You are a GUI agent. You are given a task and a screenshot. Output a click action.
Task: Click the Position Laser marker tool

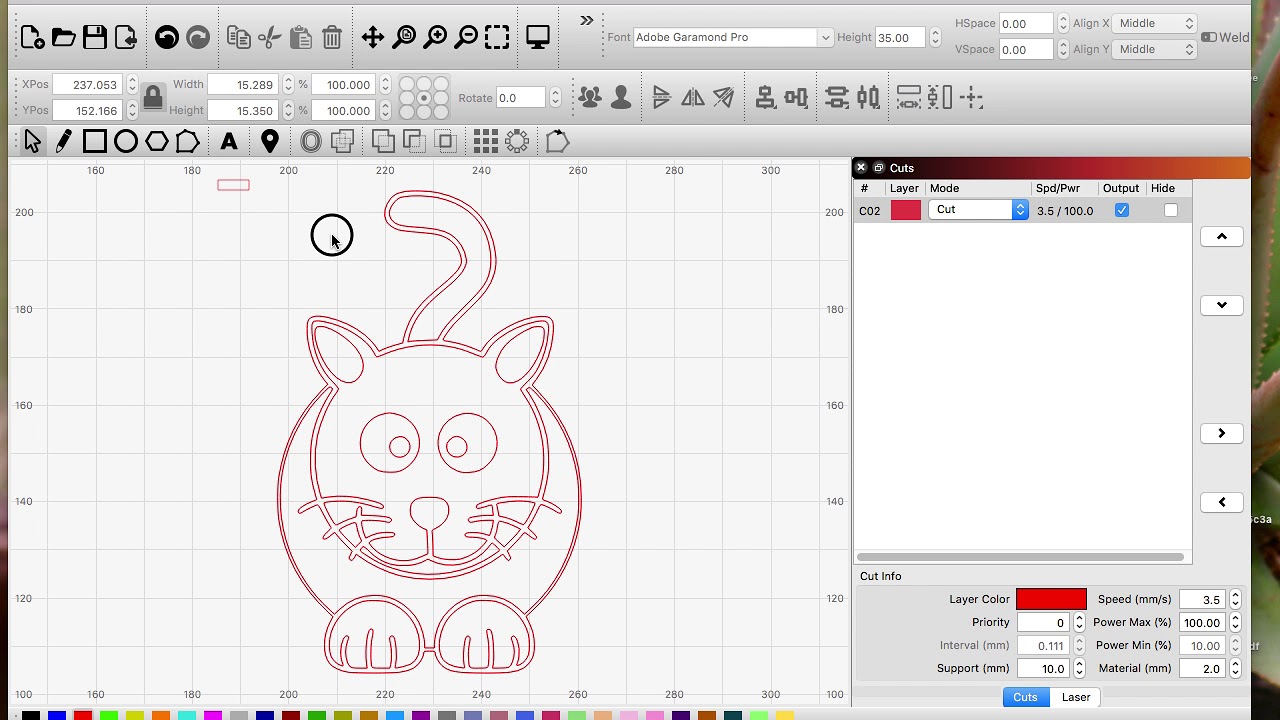pyautogui.click(x=270, y=142)
